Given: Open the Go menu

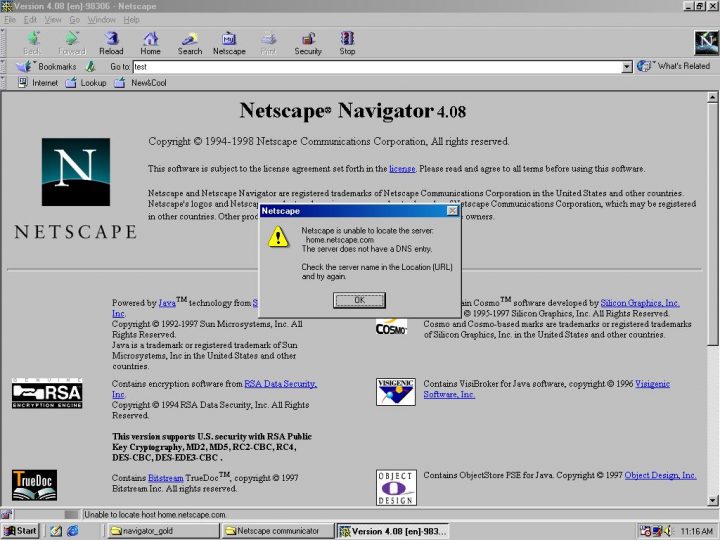Looking at the screenshot, I should [74, 20].
